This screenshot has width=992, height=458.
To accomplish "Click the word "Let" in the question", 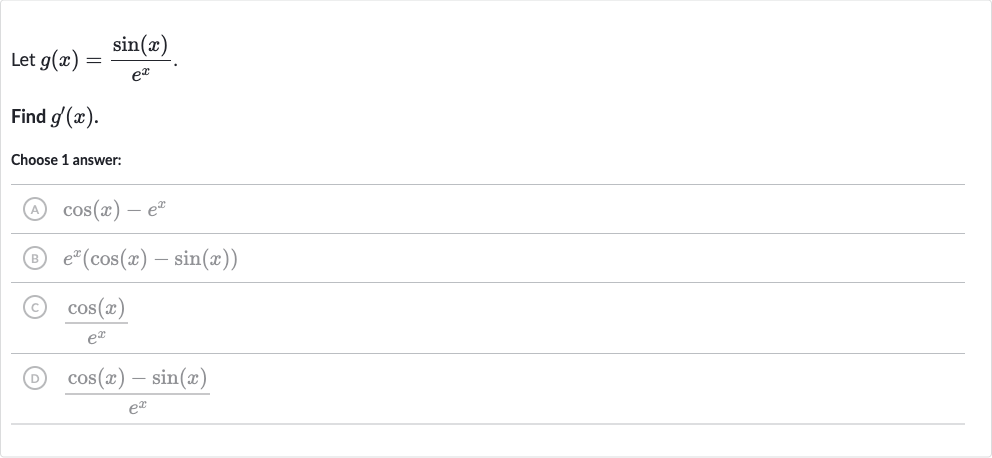I will (23, 61).
